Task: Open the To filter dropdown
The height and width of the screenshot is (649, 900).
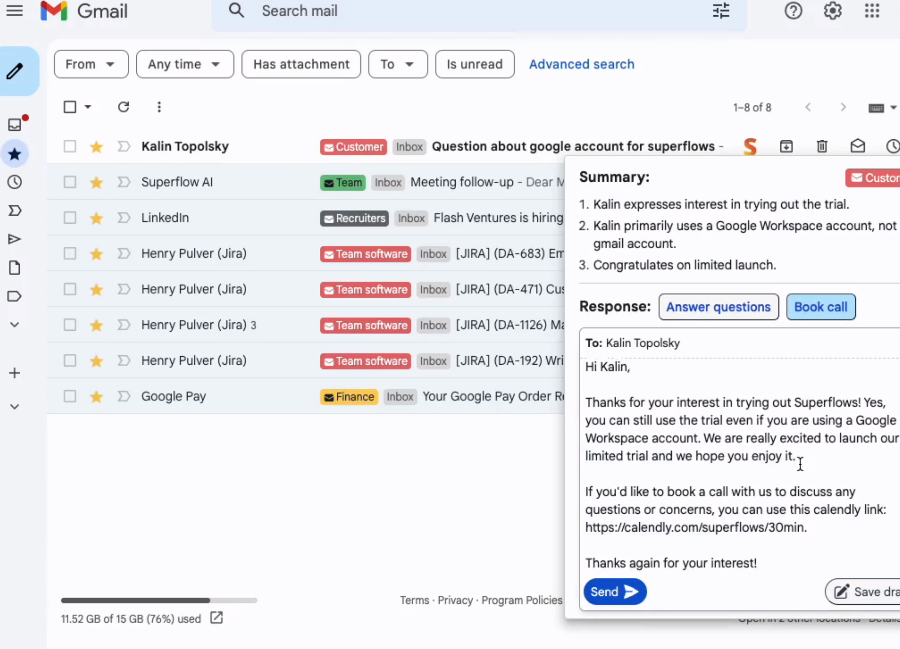Action: [x=398, y=64]
